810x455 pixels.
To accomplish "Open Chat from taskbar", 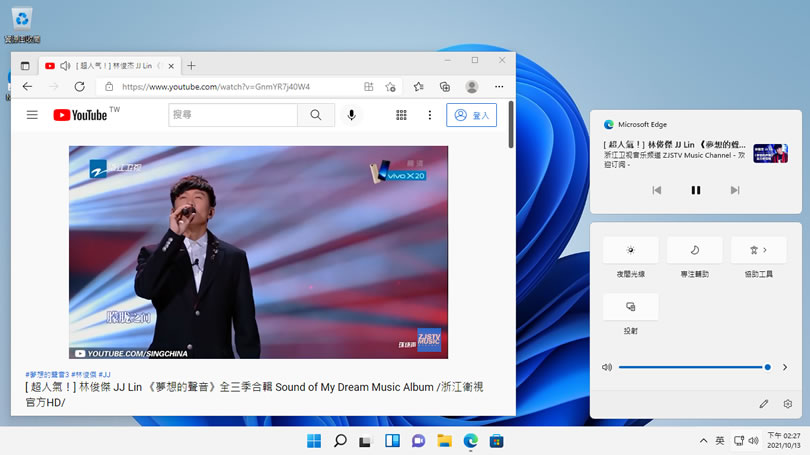I will [x=418, y=441].
